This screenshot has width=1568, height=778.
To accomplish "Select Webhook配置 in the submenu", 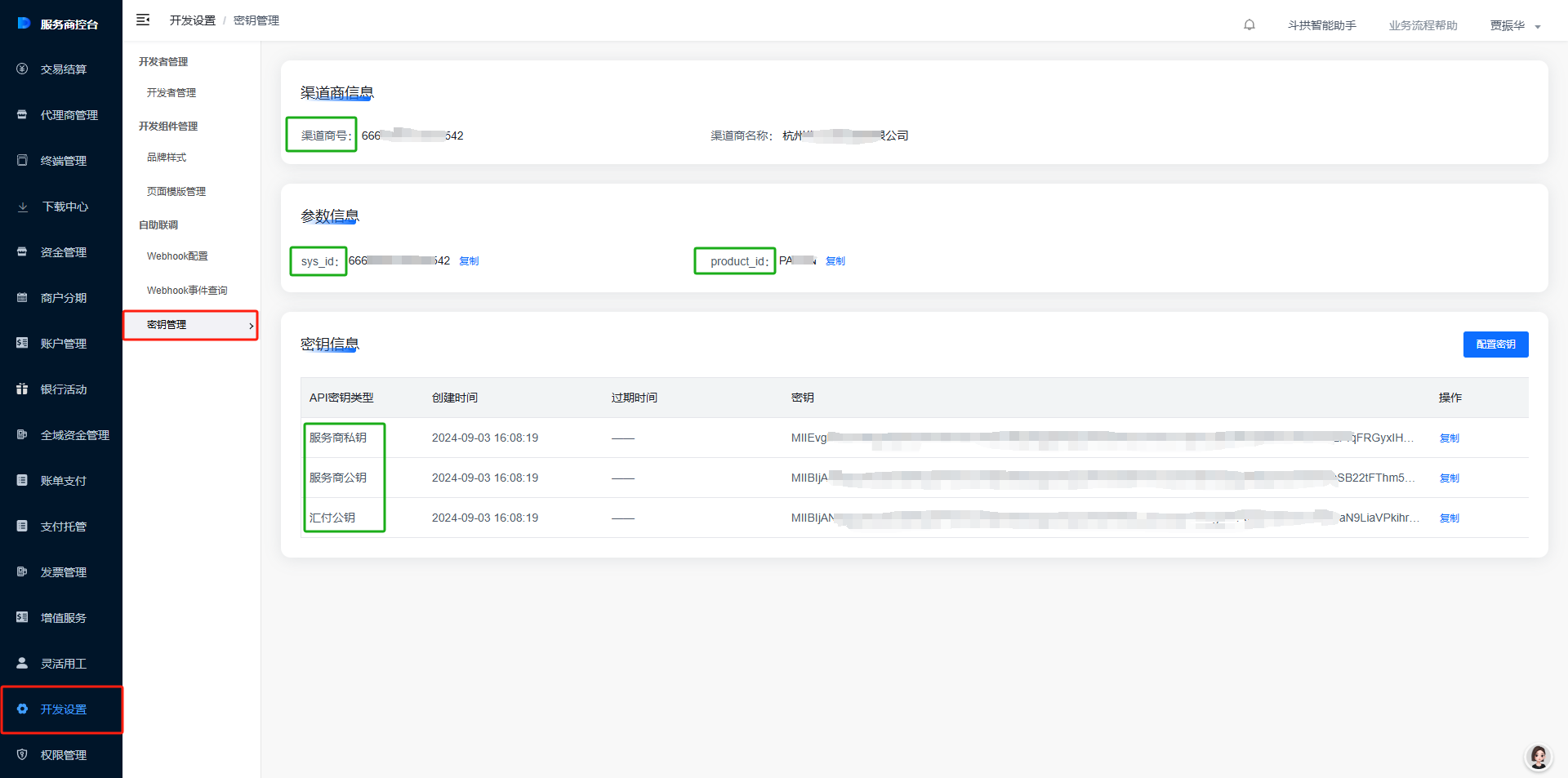I will point(177,256).
